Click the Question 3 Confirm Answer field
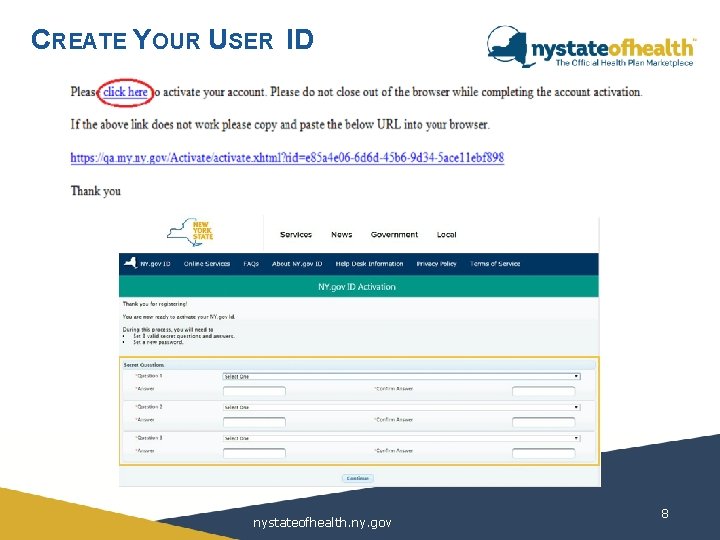 tap(543, 453)
